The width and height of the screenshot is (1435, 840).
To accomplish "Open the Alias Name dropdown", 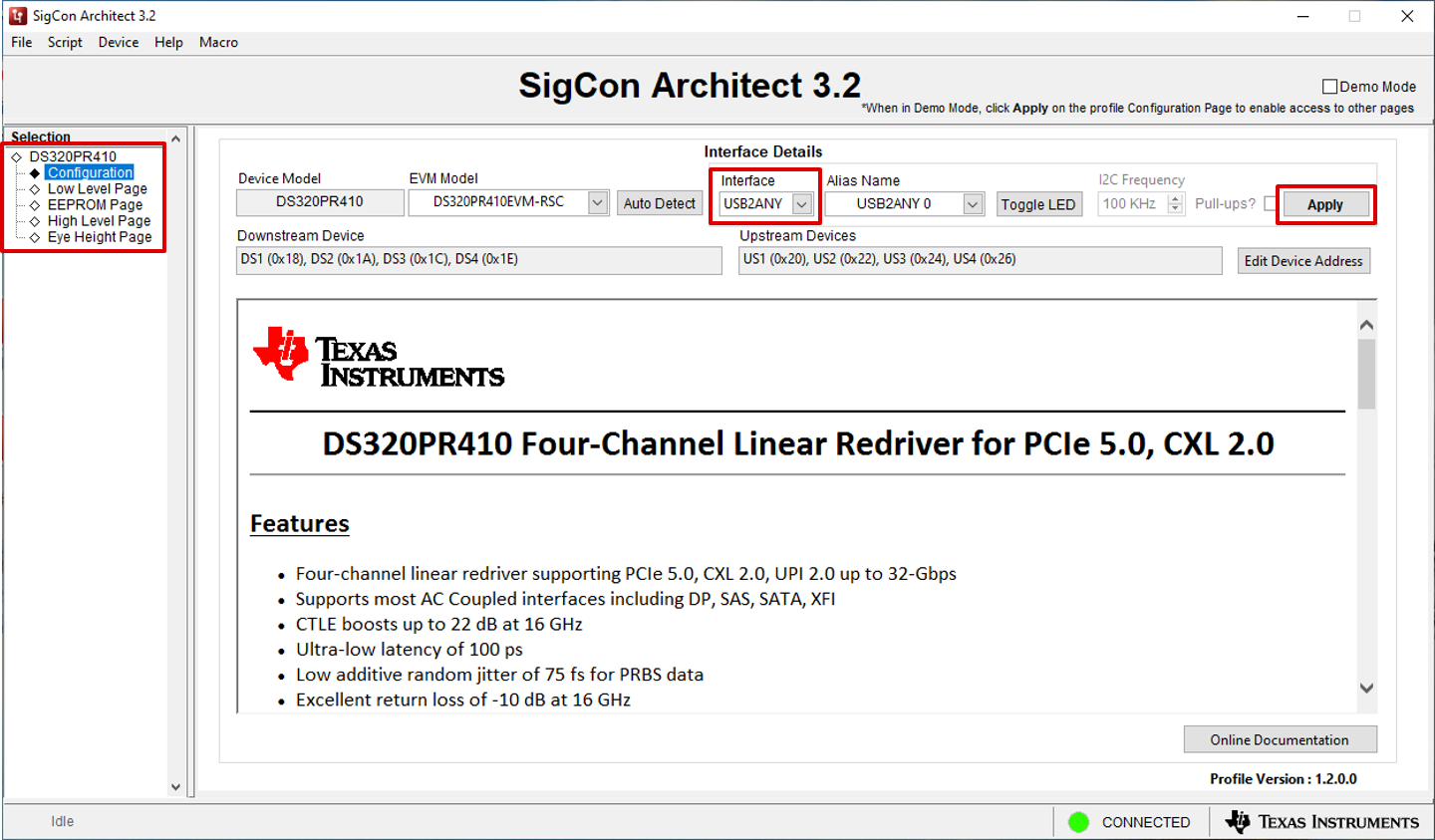I will [x=973, y=204].
